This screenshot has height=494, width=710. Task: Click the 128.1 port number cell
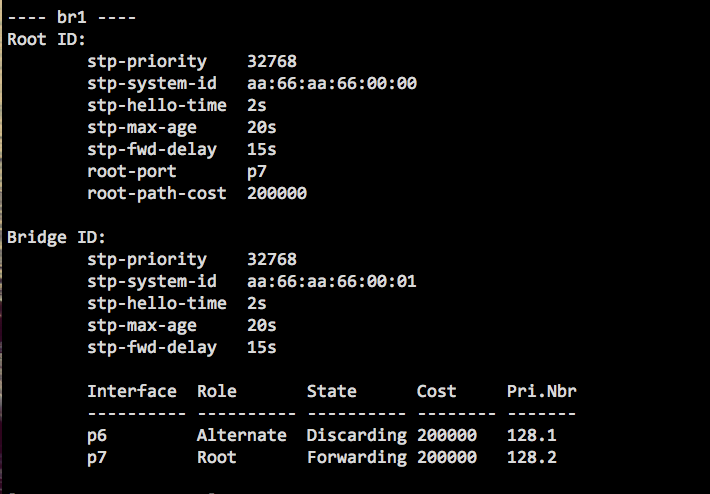point(532,435)
